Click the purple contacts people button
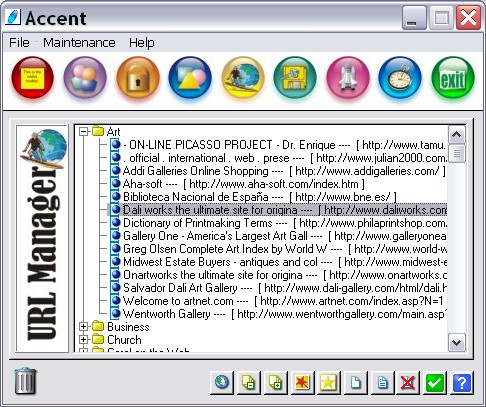This screenshot has width=486, height=407. pos(85,78)
